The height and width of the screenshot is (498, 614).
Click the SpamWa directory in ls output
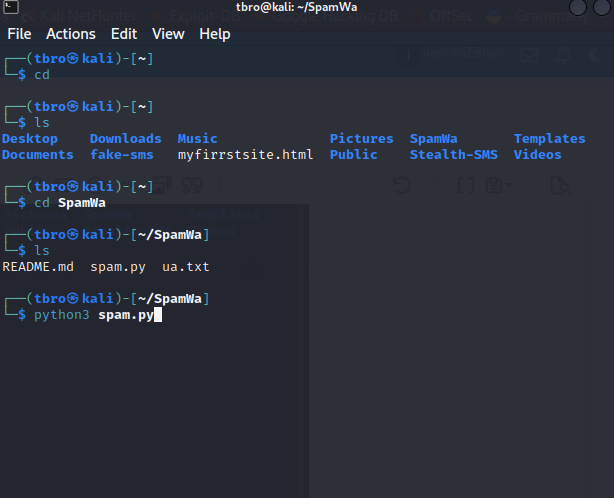(433, 139)
